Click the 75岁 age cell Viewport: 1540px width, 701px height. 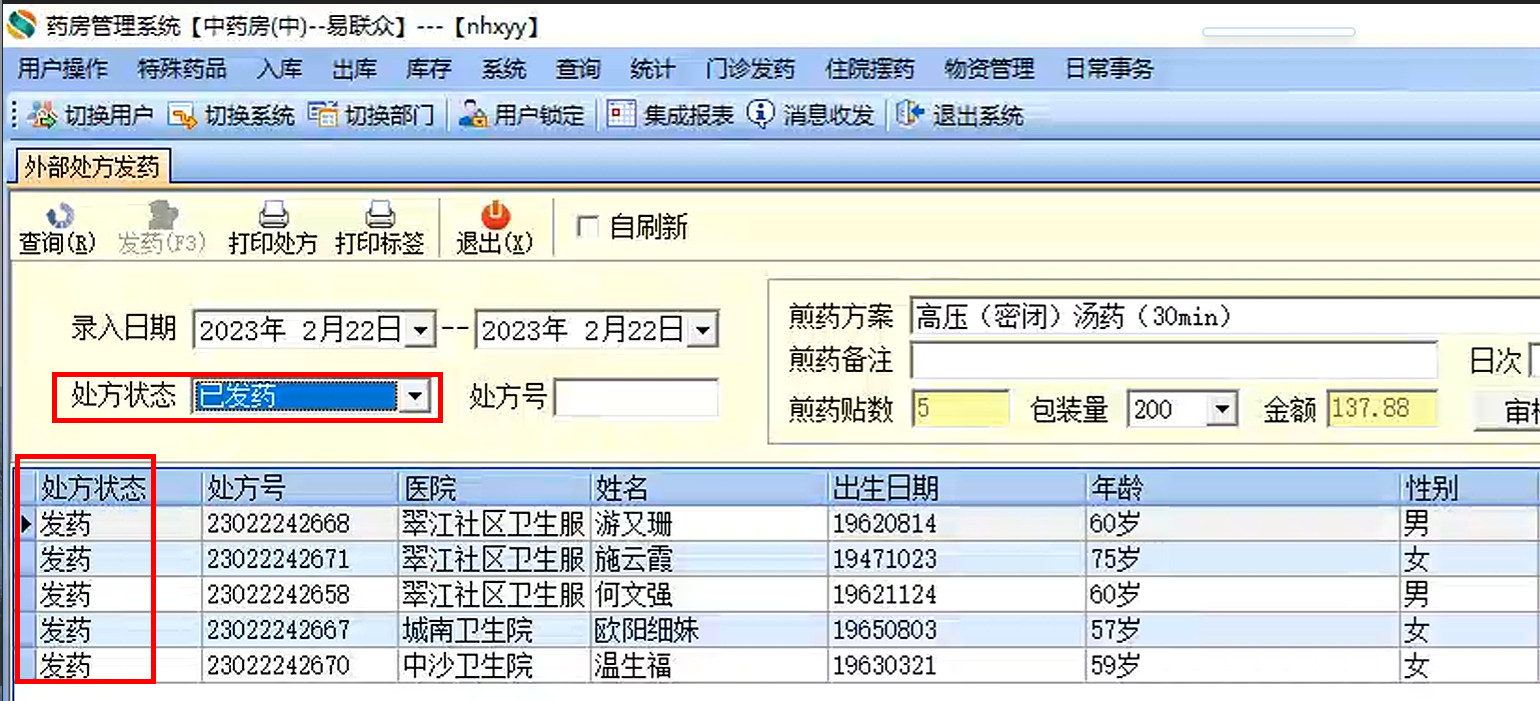coord(1243,558)
